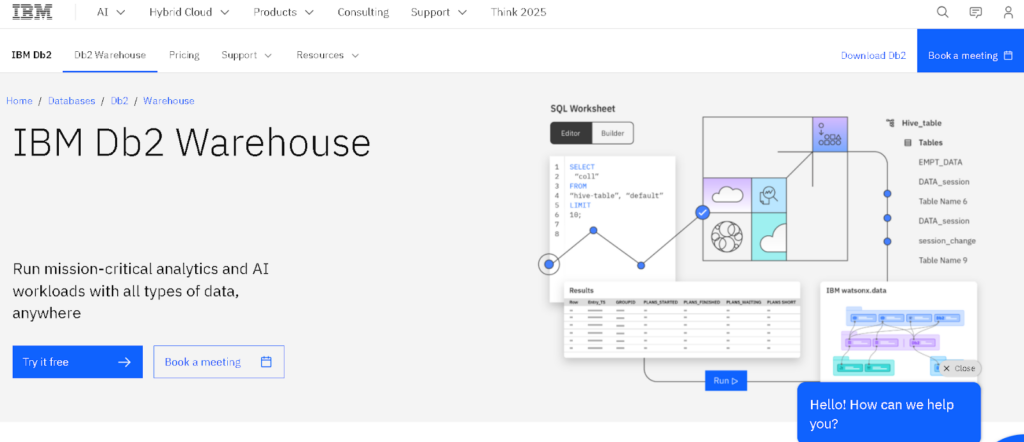Click the Table Name 9 entry

click(942, 260)
